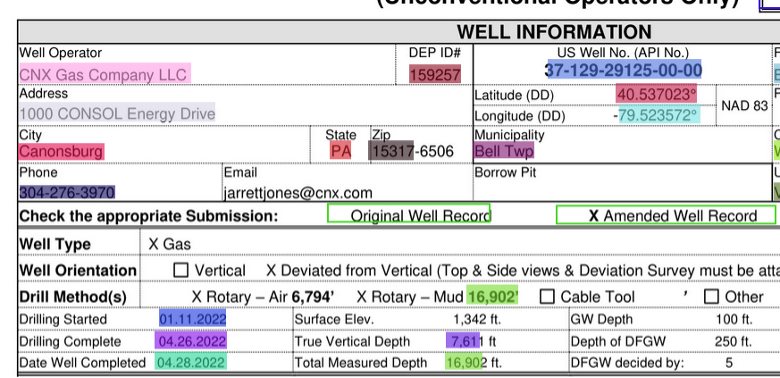Click the Date Well Completed 04.28.2022

[x=191, y=362]
